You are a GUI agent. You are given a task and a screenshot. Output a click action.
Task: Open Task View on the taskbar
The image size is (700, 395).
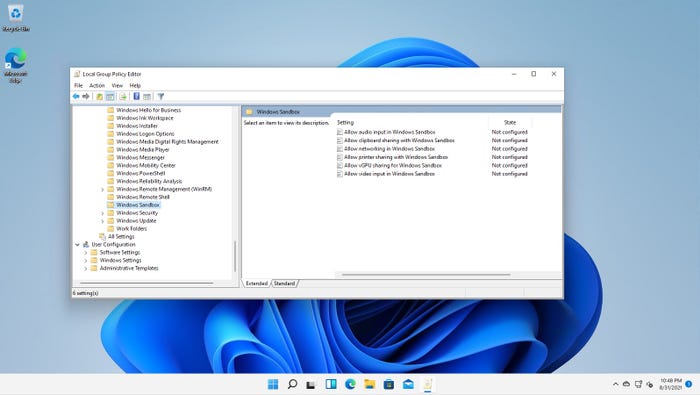[x=311, y=384]
